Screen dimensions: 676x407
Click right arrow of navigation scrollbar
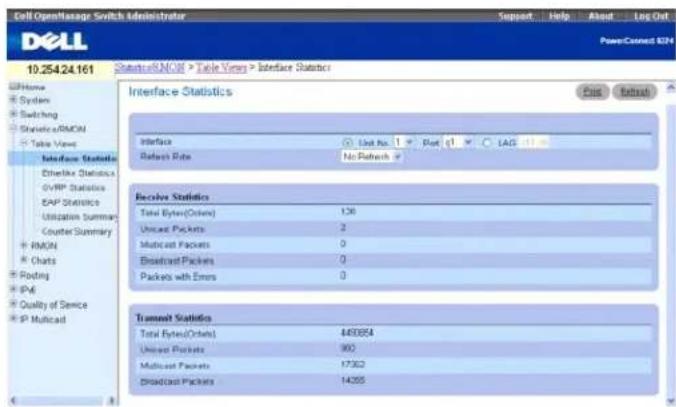tap(111, 401)
